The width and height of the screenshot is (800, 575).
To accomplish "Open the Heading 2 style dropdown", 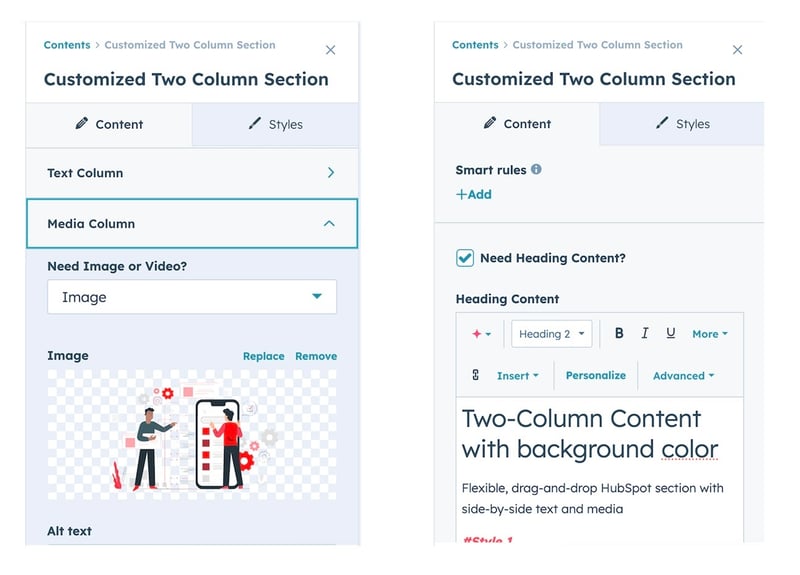I will (553, 334).
